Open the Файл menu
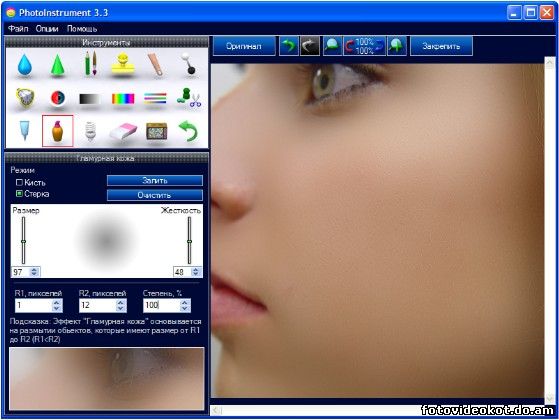The height and width of the screenshot is (420, 559). [x=18, y=29]
